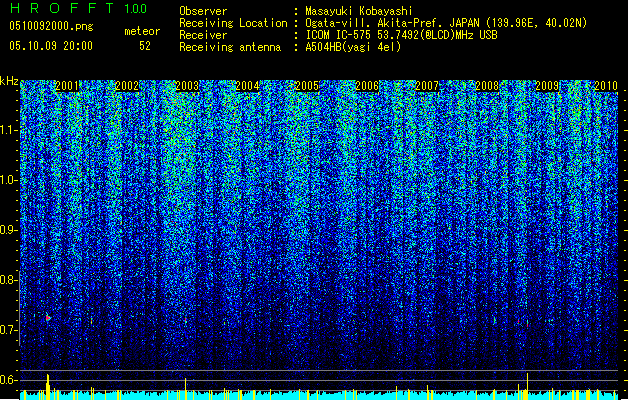
Task: Click the file name 0510092000.png
Action: (51, 26)
